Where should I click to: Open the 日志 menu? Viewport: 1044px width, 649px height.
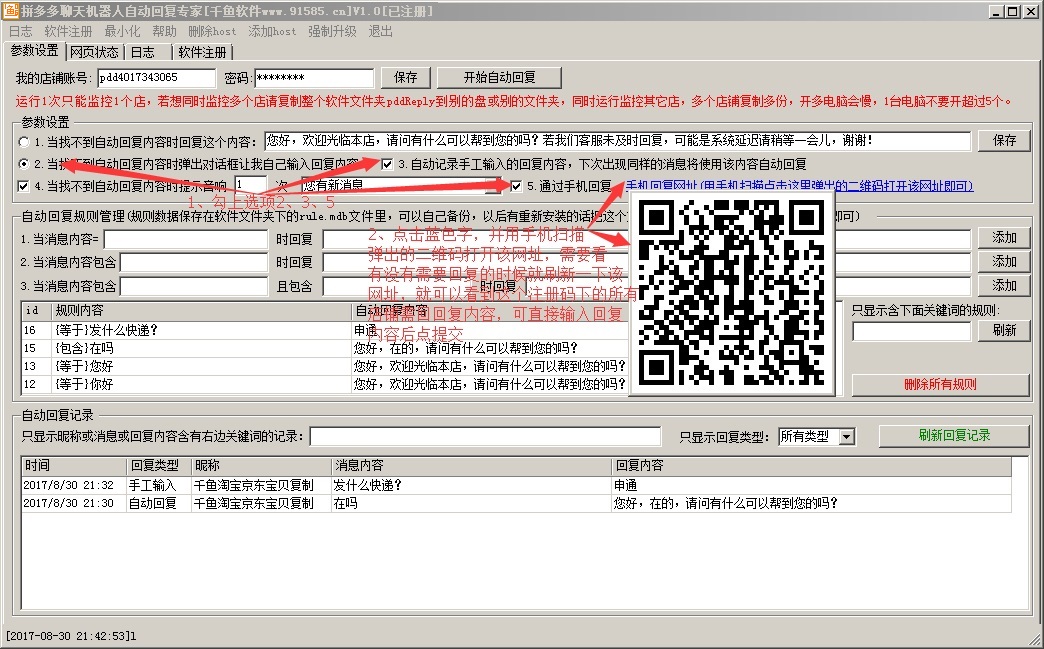21,31
